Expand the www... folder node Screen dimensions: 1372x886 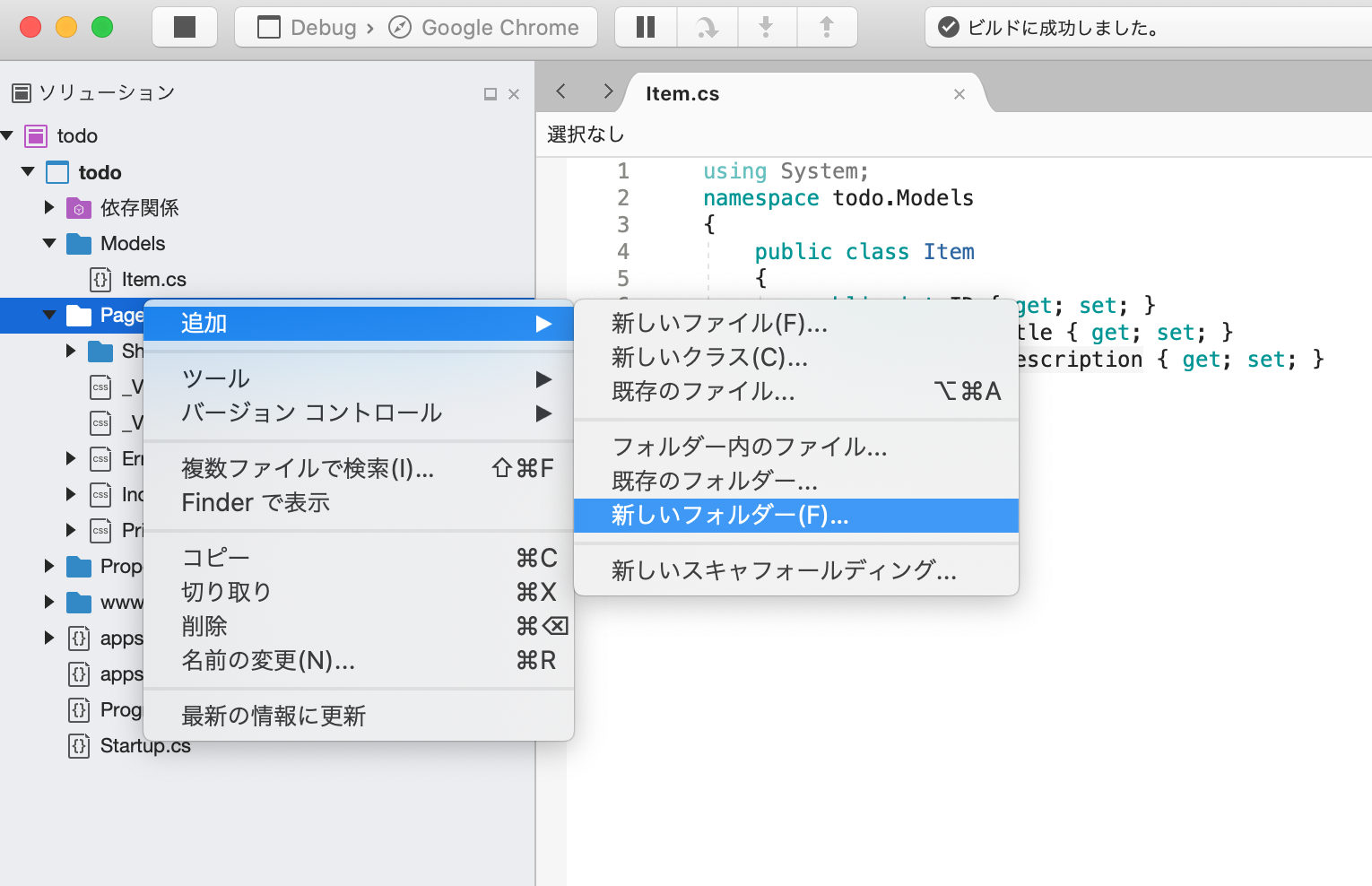[49, 602]
